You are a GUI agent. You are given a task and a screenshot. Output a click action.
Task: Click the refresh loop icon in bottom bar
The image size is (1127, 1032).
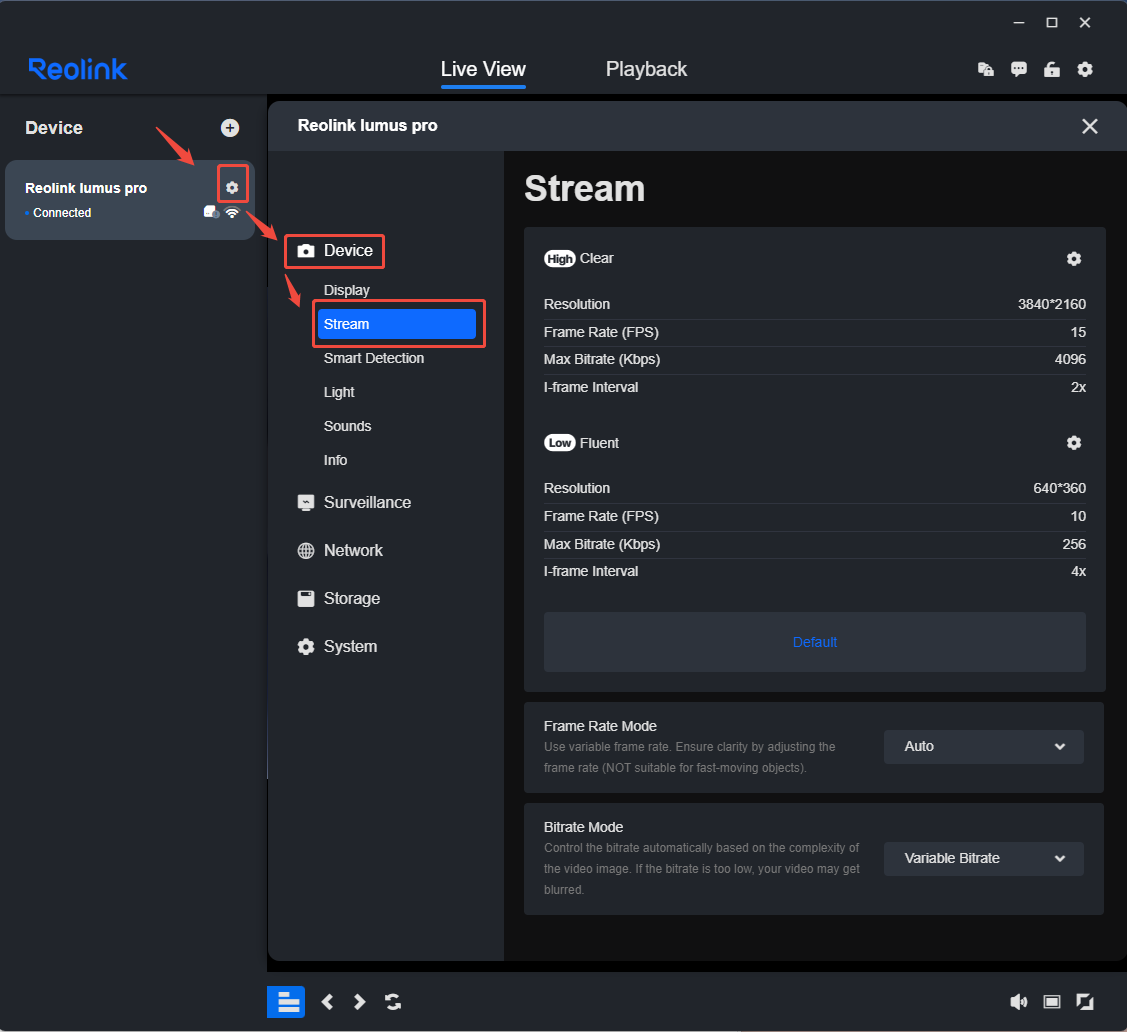click(x=393, y=1002)
